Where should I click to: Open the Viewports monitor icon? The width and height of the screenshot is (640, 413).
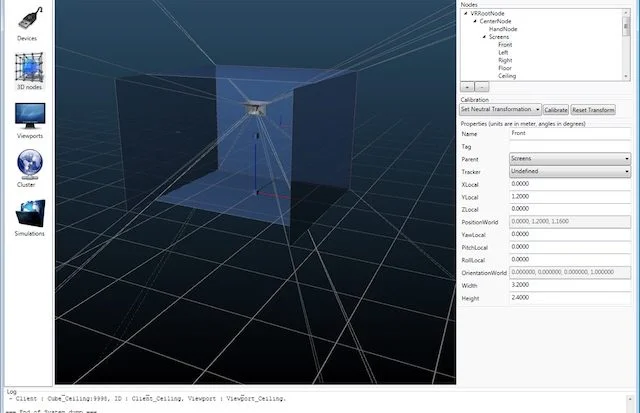pyautogui.click(x=30, y=115)
